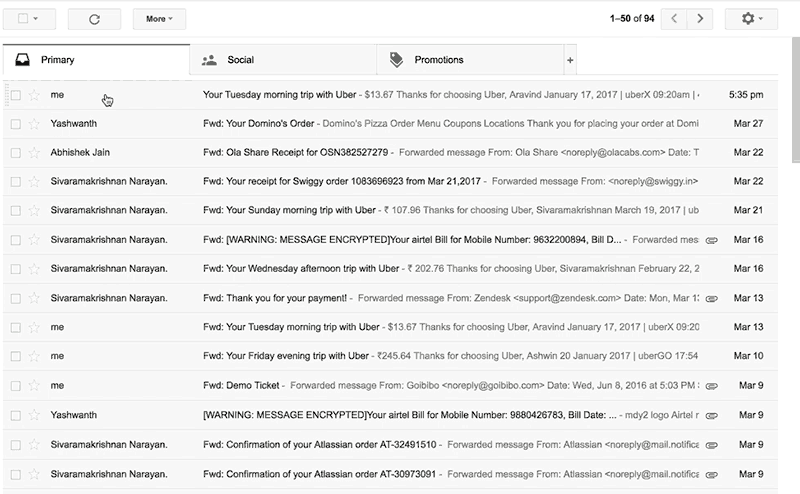The width and height of the screenshot is (800, 494).
Task: Select checkbox for Sunday morning Uber email
Action: pos(16,211)
